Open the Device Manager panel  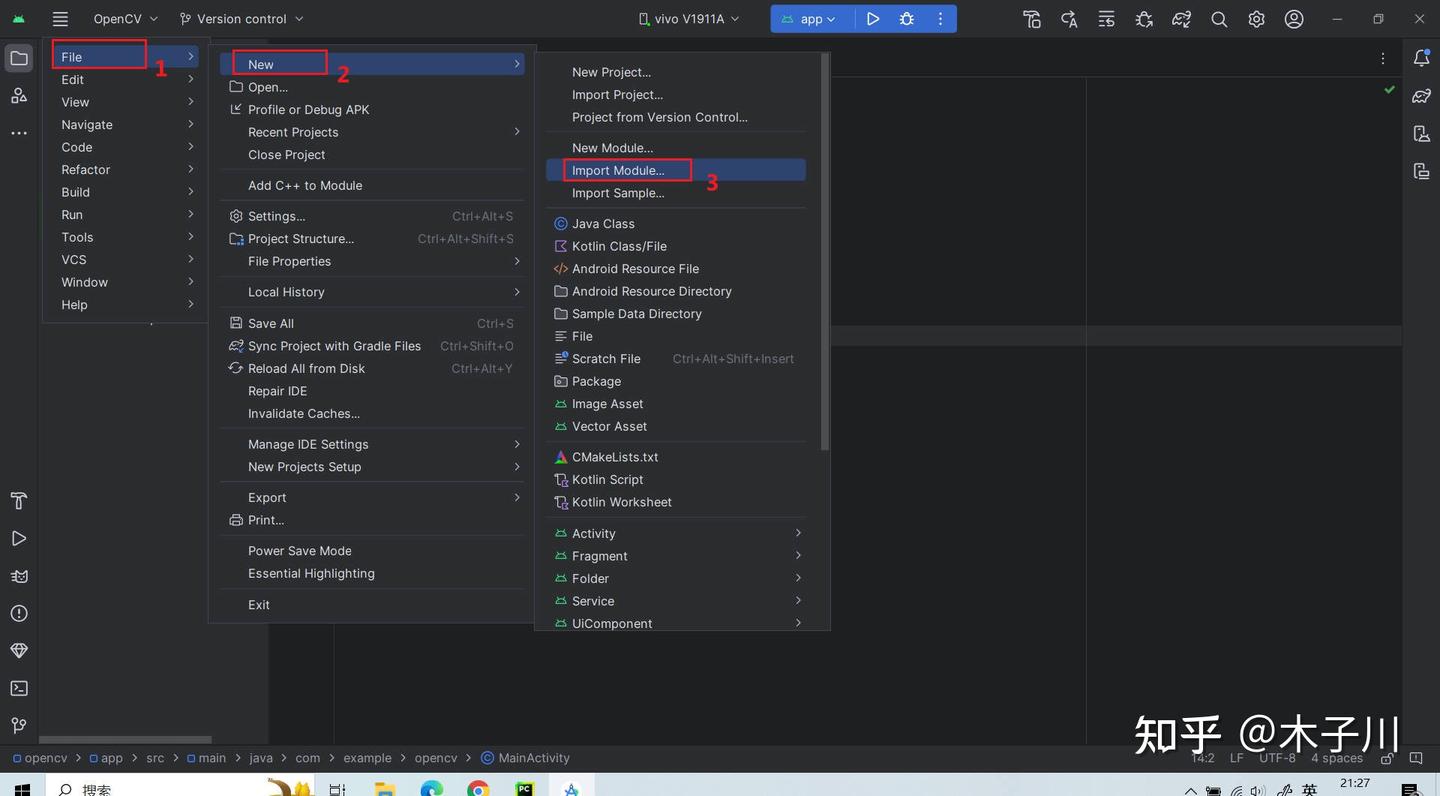(x=1422, y=133)
